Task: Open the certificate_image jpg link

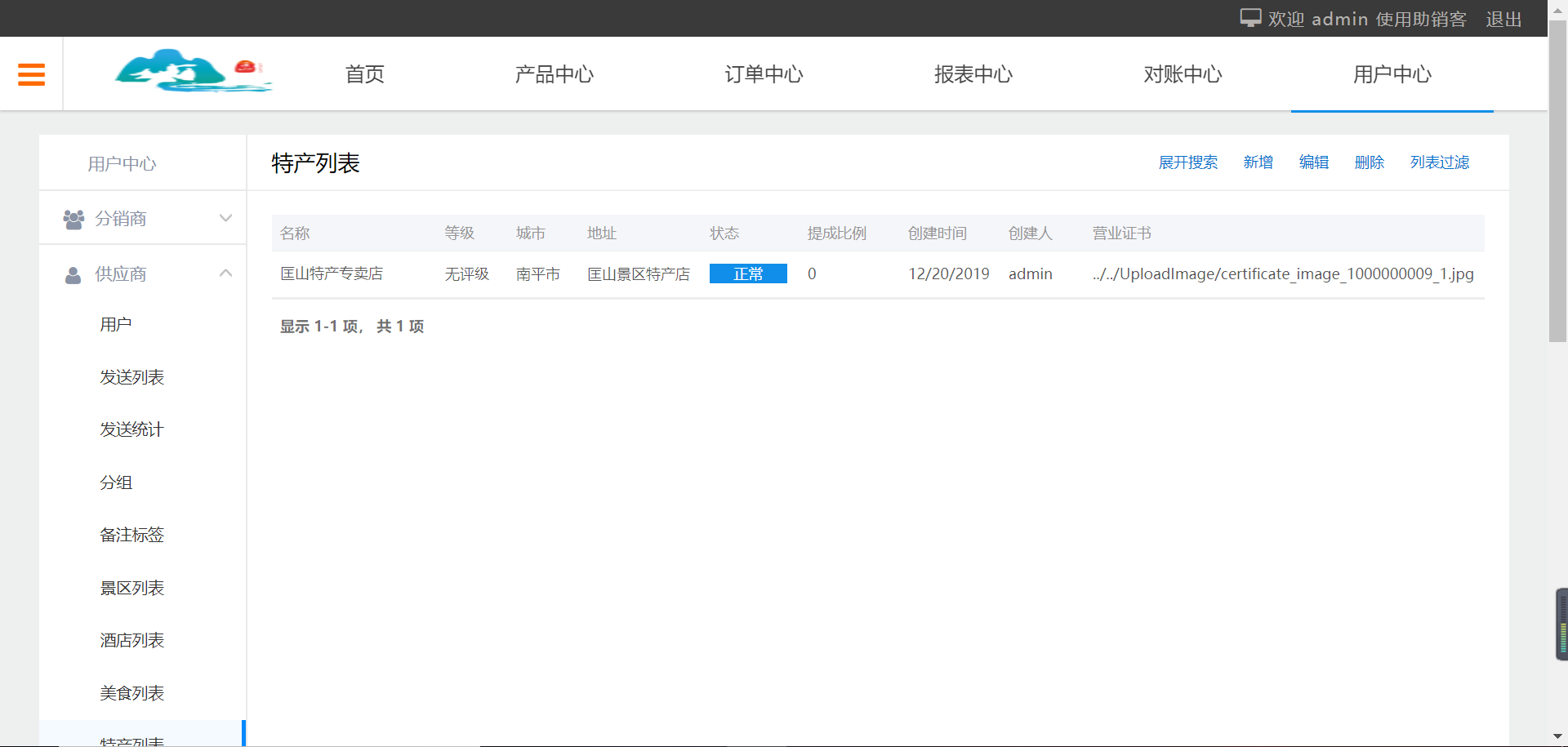Action: pos(1283,274)
